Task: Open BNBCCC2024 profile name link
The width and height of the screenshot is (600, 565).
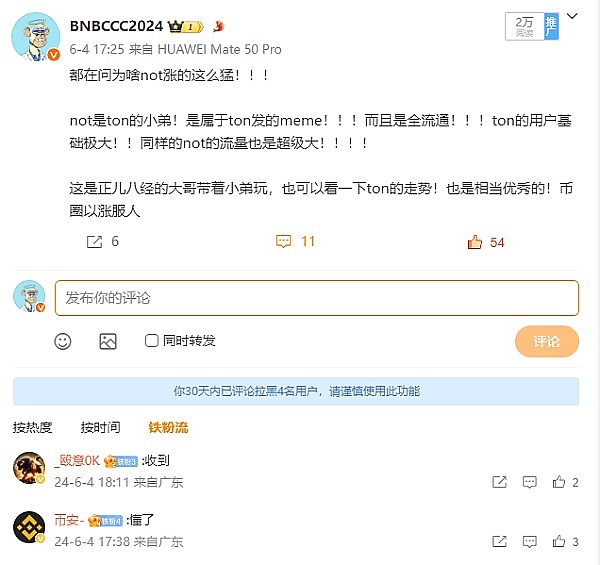Action: tap(116, 26)
